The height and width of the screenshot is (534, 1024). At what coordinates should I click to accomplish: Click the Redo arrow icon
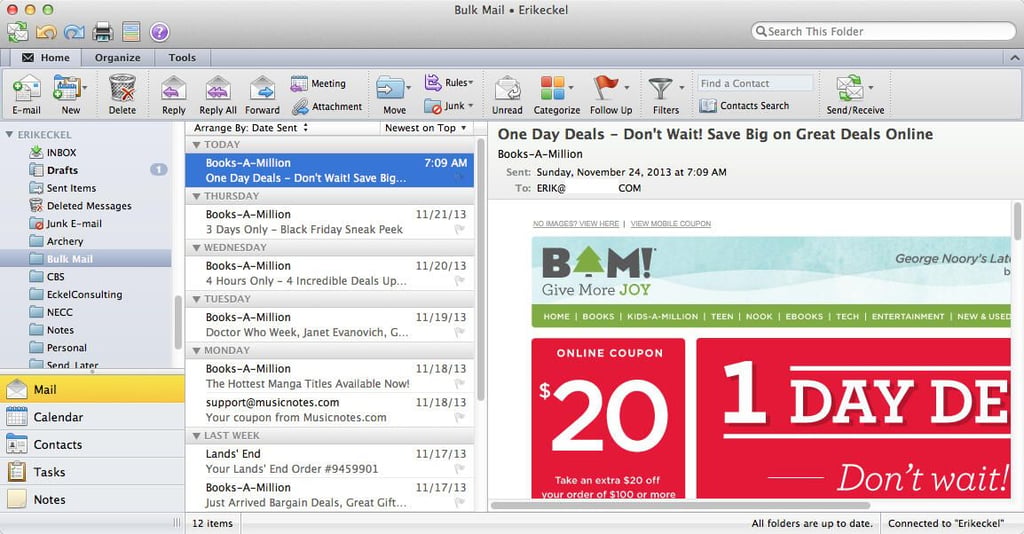pyautogui.click(x=74, y=31)
